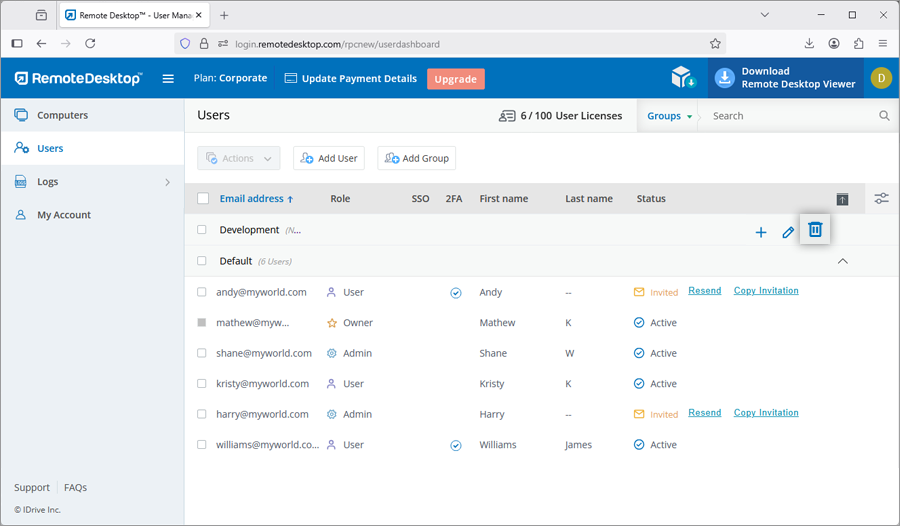
Task: Click the archive icon in table header
Action: (x=842, y=199)
